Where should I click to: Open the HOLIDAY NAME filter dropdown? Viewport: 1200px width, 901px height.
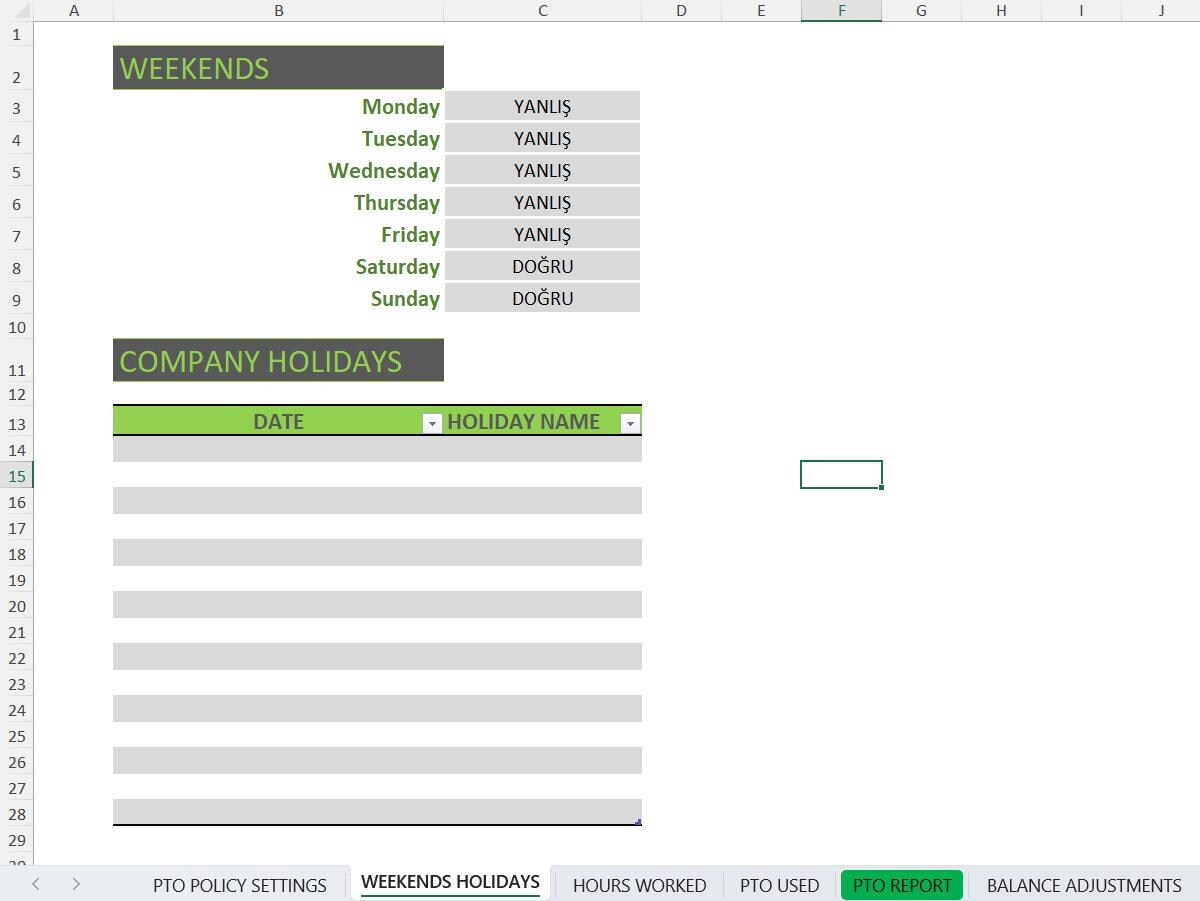[x=630, y=423]
